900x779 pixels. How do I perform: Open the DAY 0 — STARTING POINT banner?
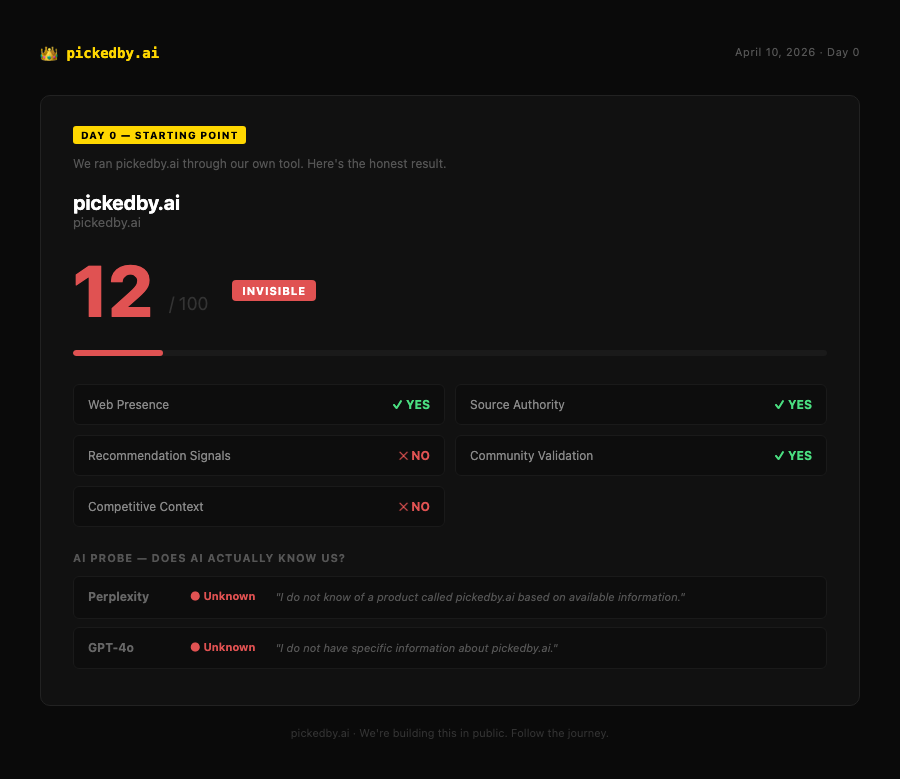tap(159, 135)
